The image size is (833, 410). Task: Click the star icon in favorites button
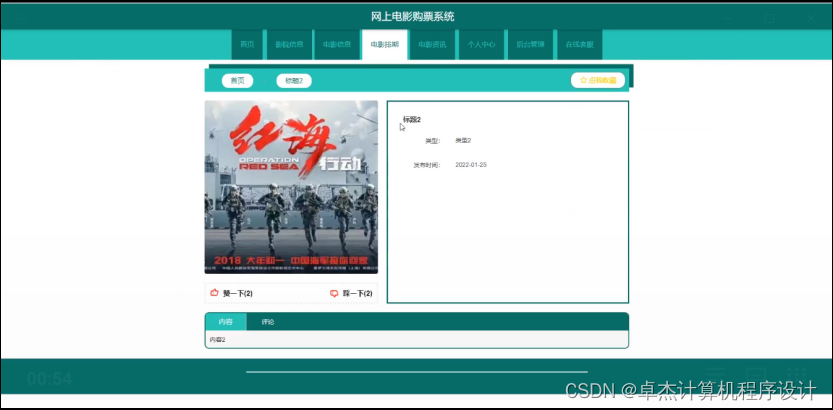[584, 80]
